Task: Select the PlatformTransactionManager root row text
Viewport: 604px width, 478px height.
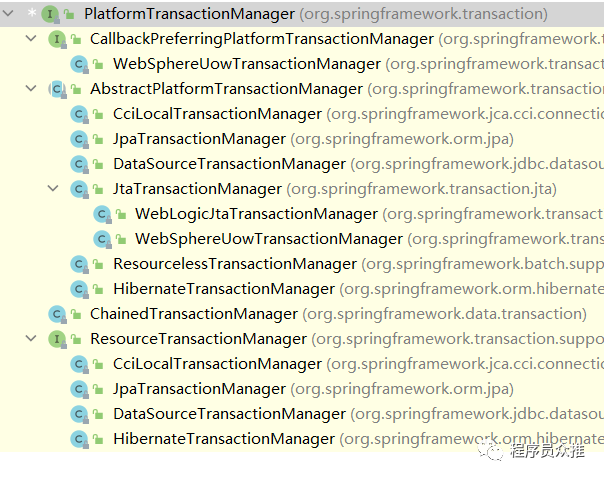Action: (190, 14)
